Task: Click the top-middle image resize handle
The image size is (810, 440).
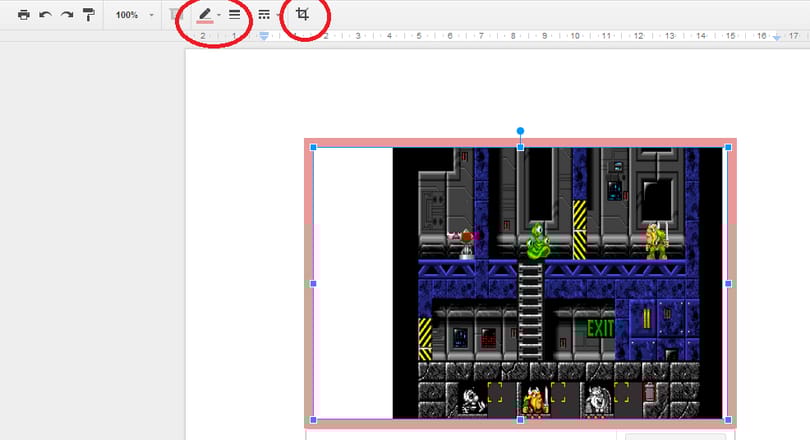Action: [520, 147]
